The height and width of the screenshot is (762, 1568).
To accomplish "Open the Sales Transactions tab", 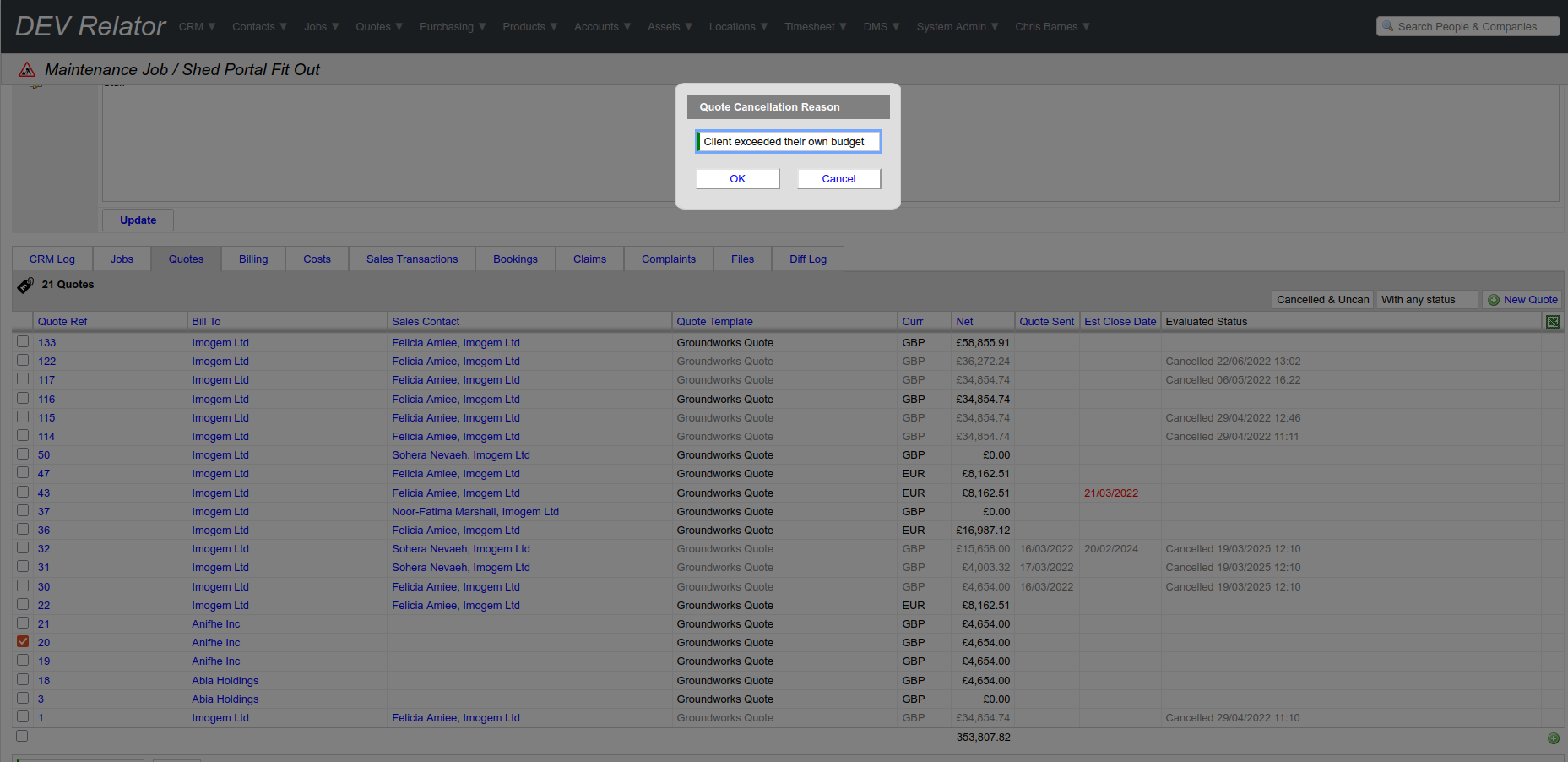I will 412,259.
